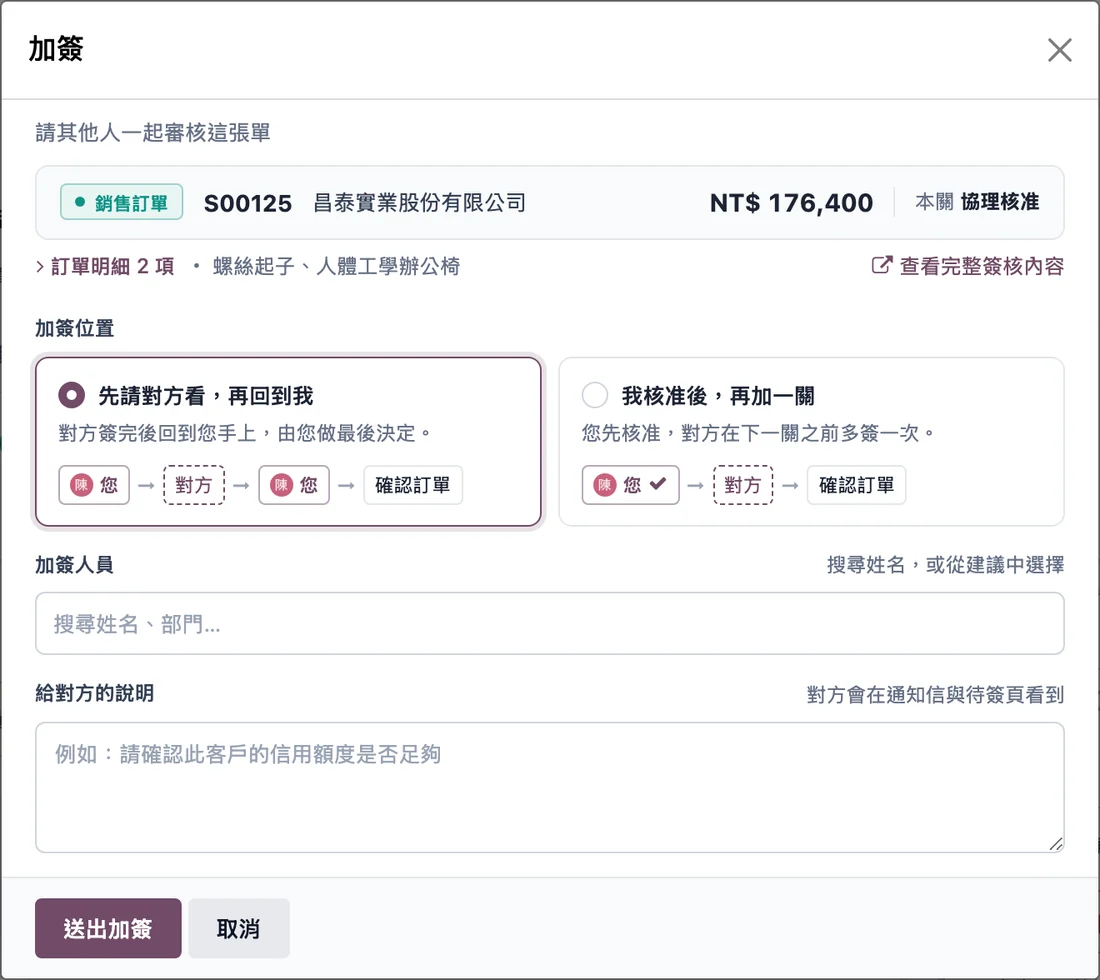Select radio 我核准後，再加一關
Screen dimensions: 1100x980
pos(595,395)
